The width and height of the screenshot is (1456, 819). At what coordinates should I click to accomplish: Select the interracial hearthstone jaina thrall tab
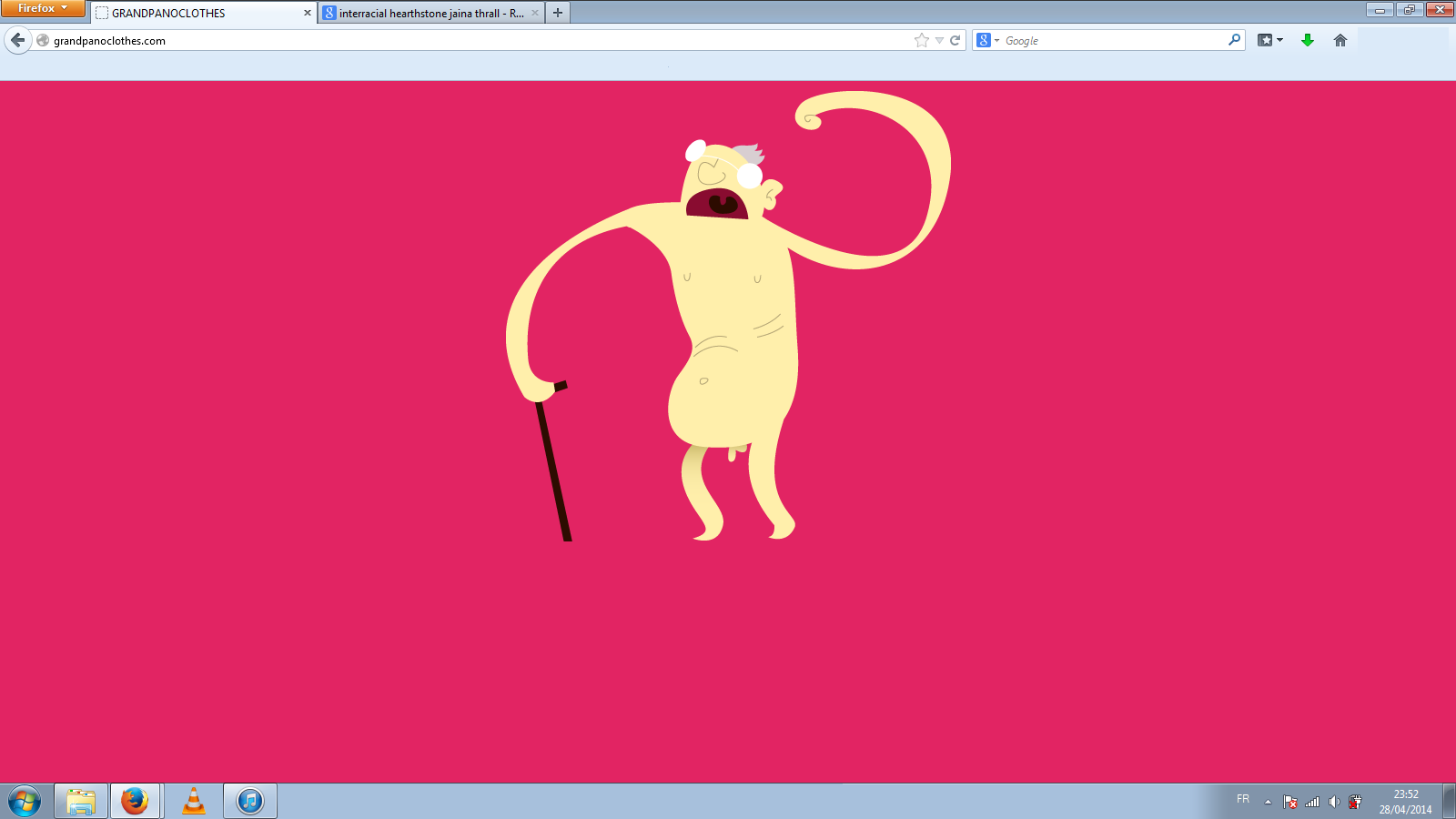point(428,14)
